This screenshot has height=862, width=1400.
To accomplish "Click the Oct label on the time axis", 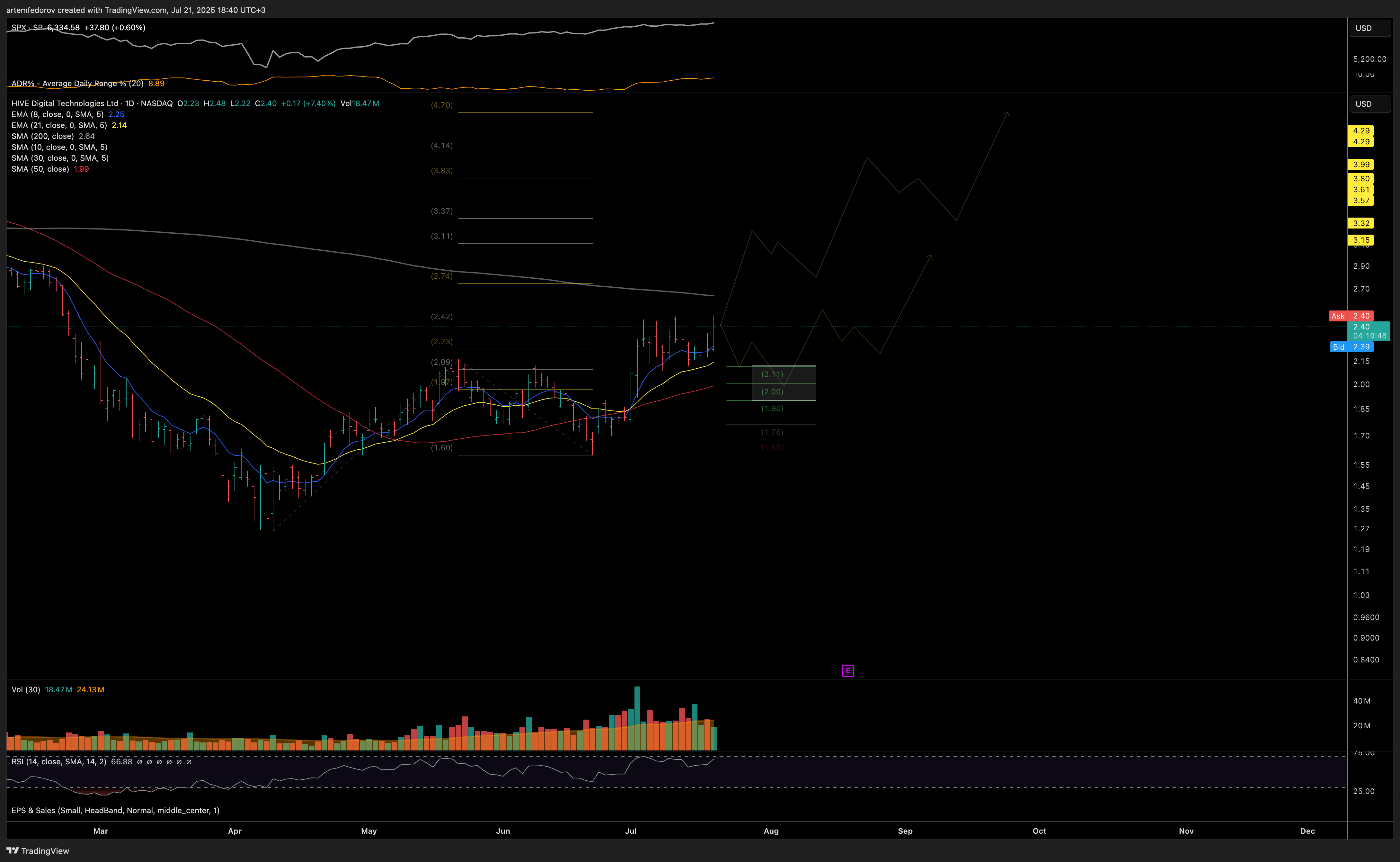I will (x=1039, y=831).
